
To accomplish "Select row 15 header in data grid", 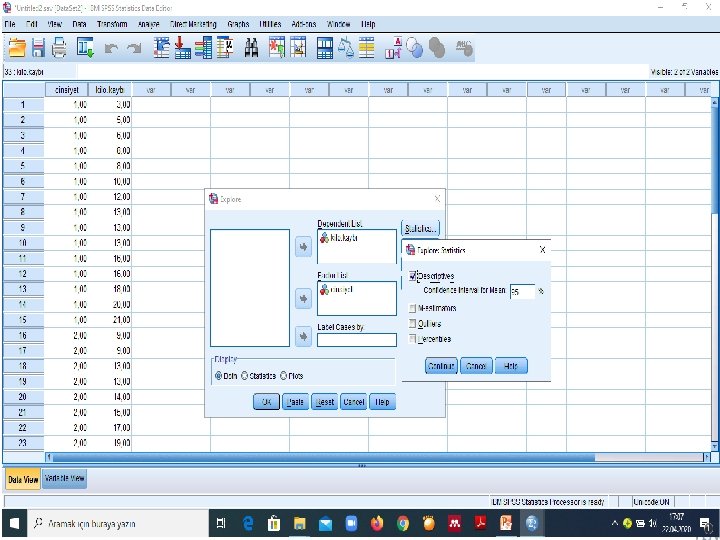I will tap(23, 320).
